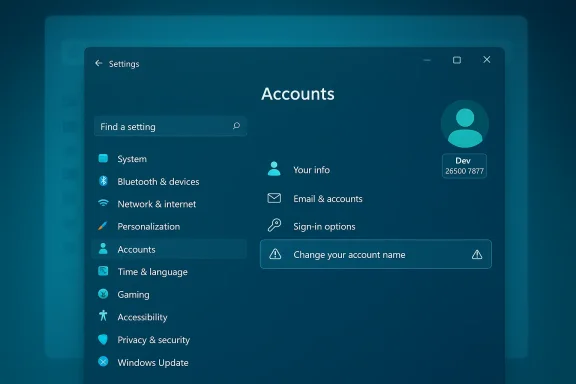Viewport: 576px width, 384px height.
Task: Select the Gaming icon
Action: 103,294
